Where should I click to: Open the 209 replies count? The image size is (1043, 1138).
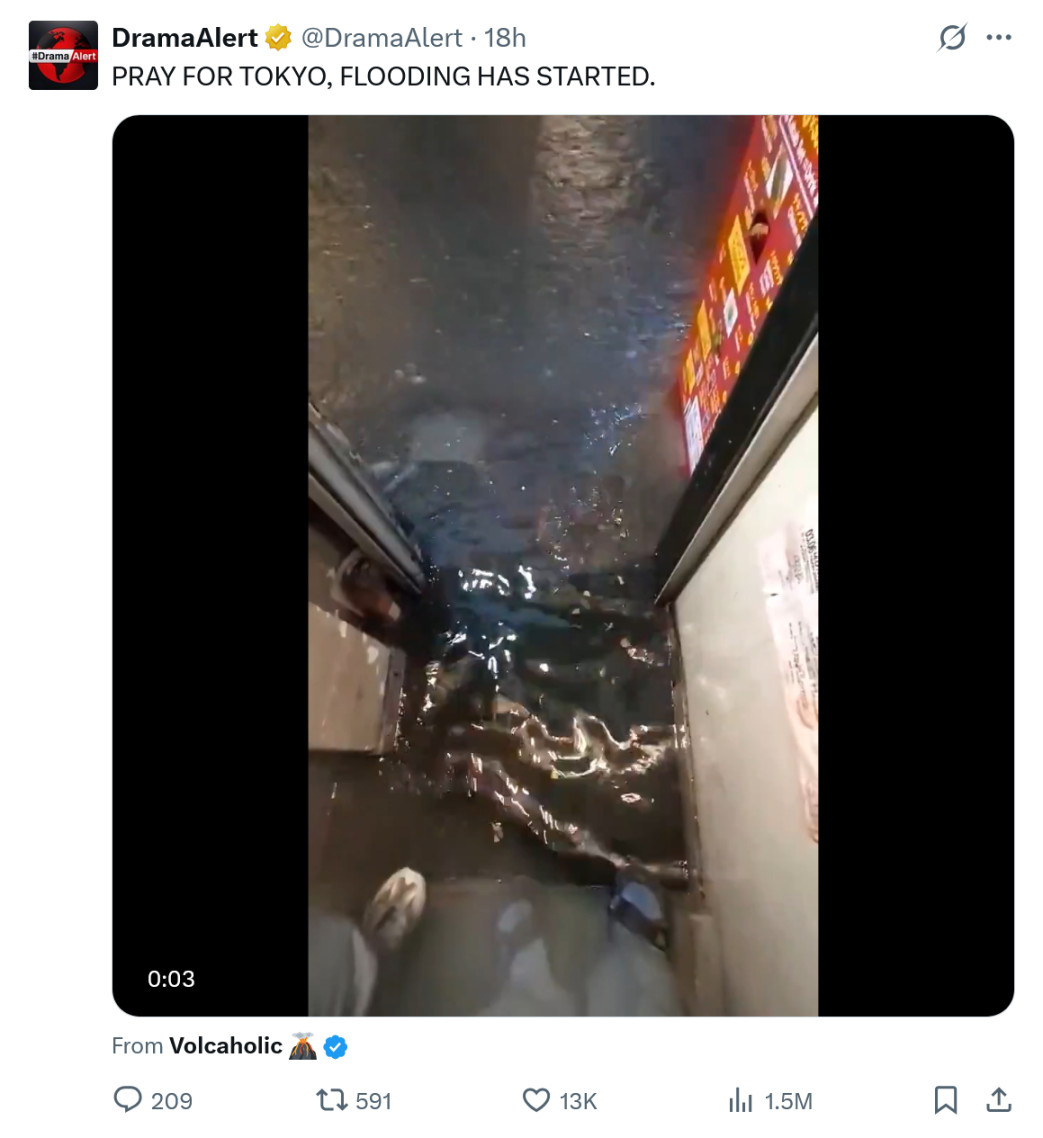tap(171, 1101)
